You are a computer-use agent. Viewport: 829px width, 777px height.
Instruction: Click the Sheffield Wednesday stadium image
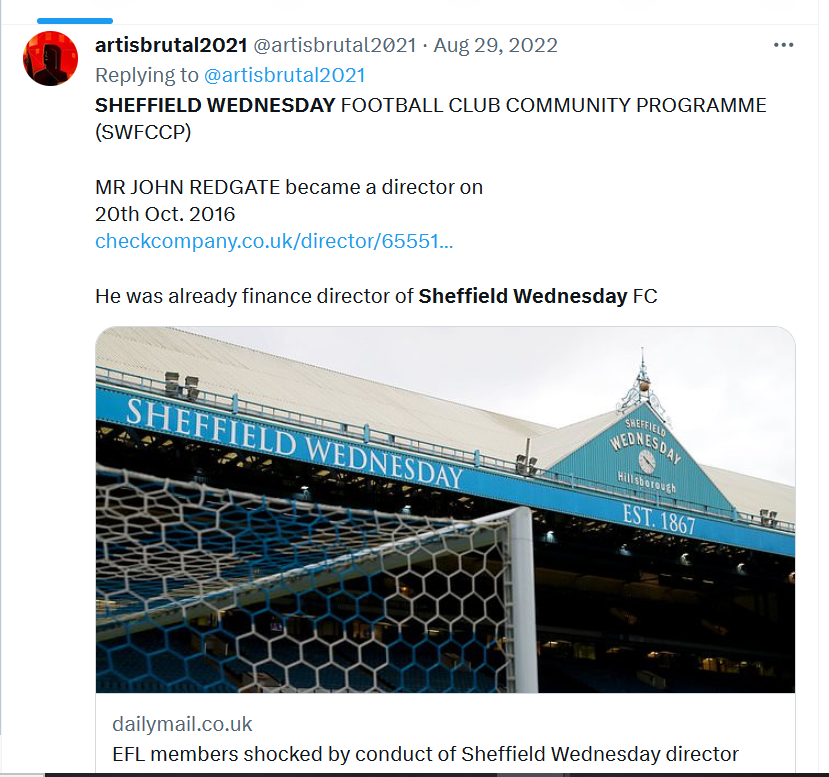445,510
